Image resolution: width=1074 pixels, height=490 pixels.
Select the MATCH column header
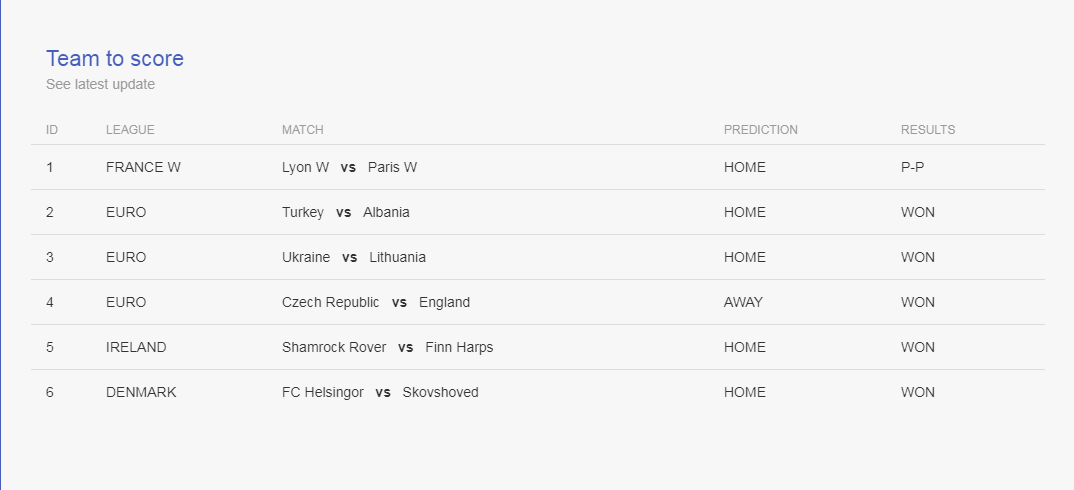(303, 130)
